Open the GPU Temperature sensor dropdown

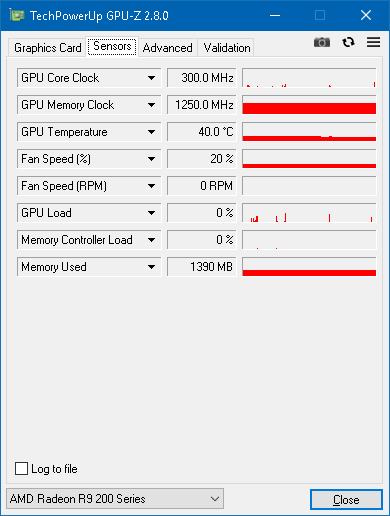(x=89, y=132)
